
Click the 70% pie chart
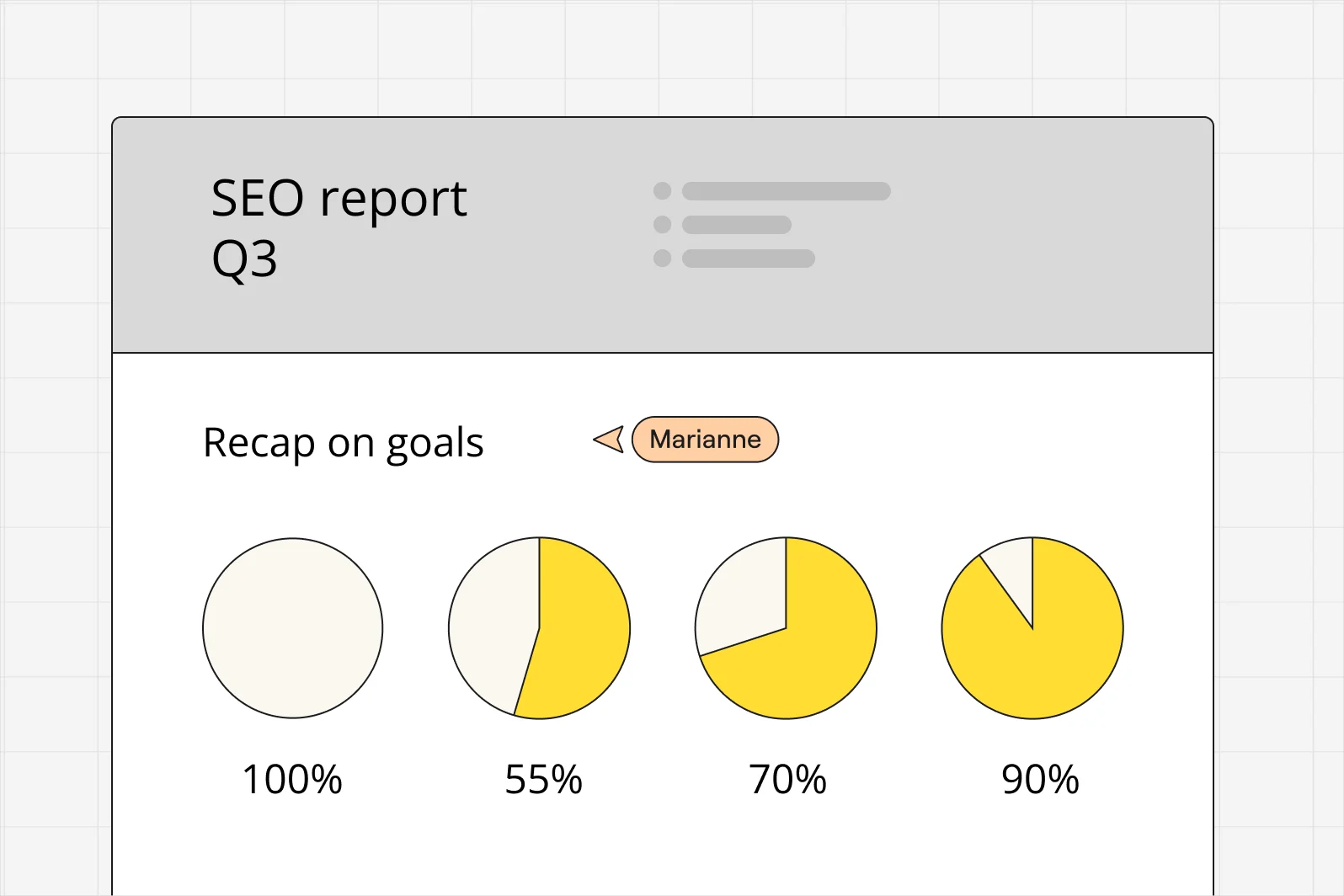tap(786, 628)
